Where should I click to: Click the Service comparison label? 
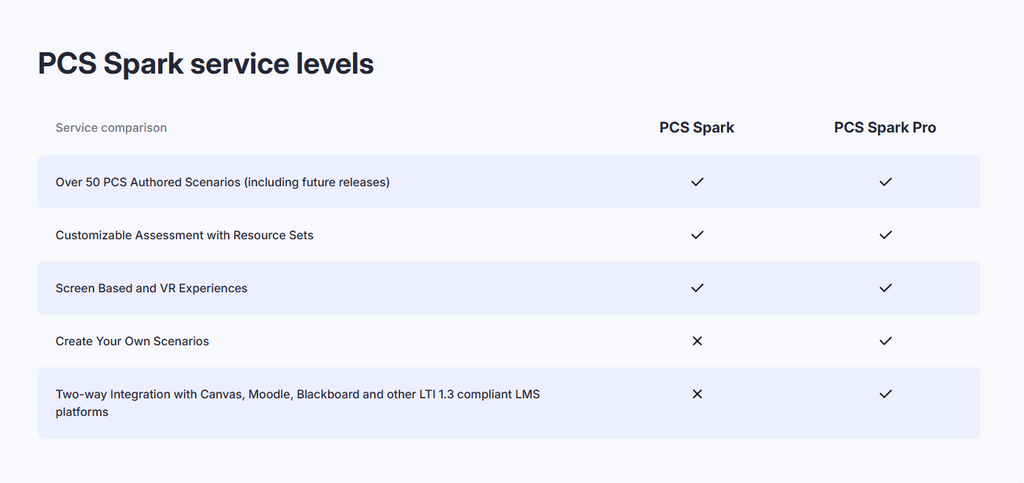111,128
